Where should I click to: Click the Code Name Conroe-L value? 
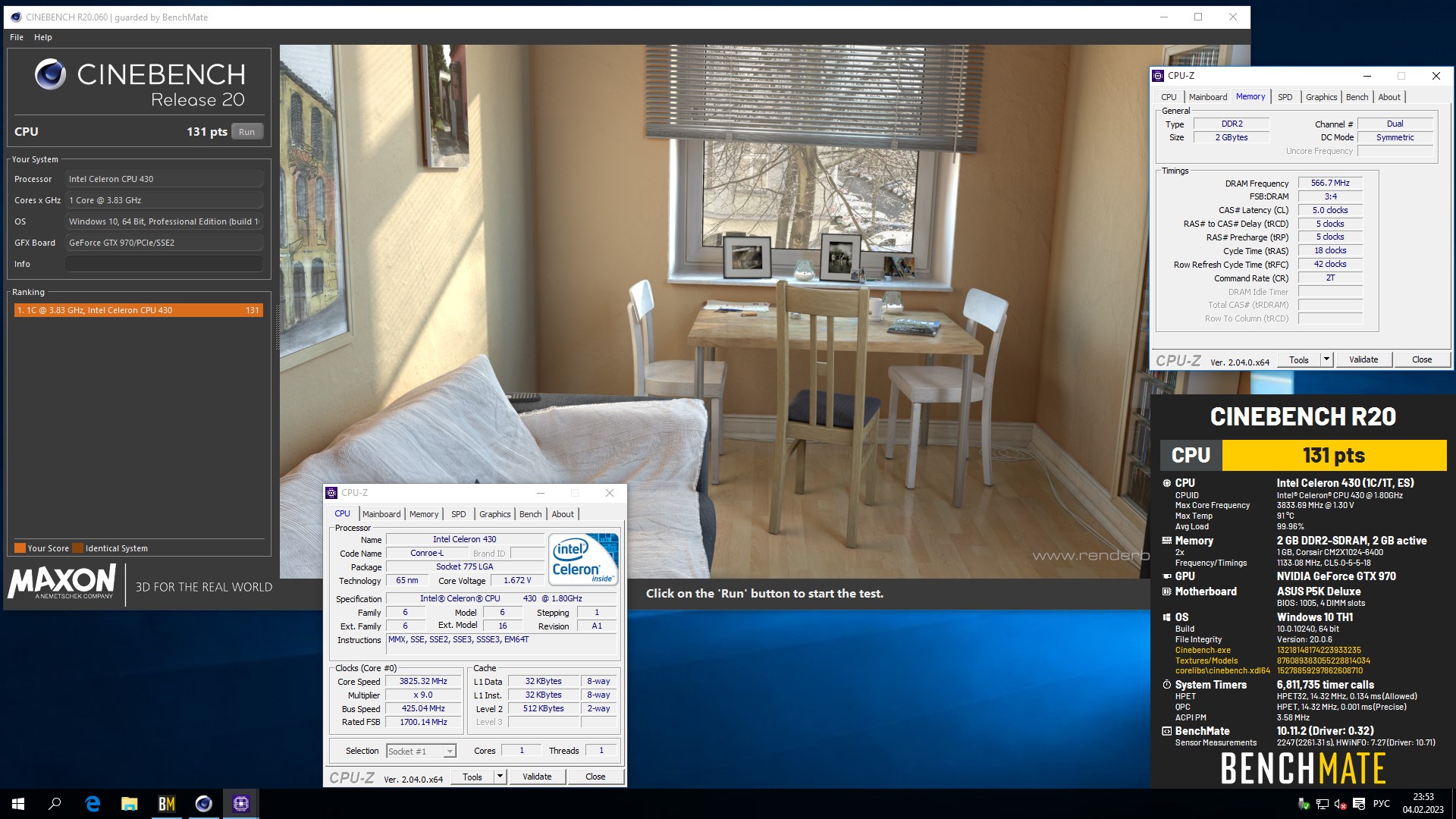(x=427, y=553)
